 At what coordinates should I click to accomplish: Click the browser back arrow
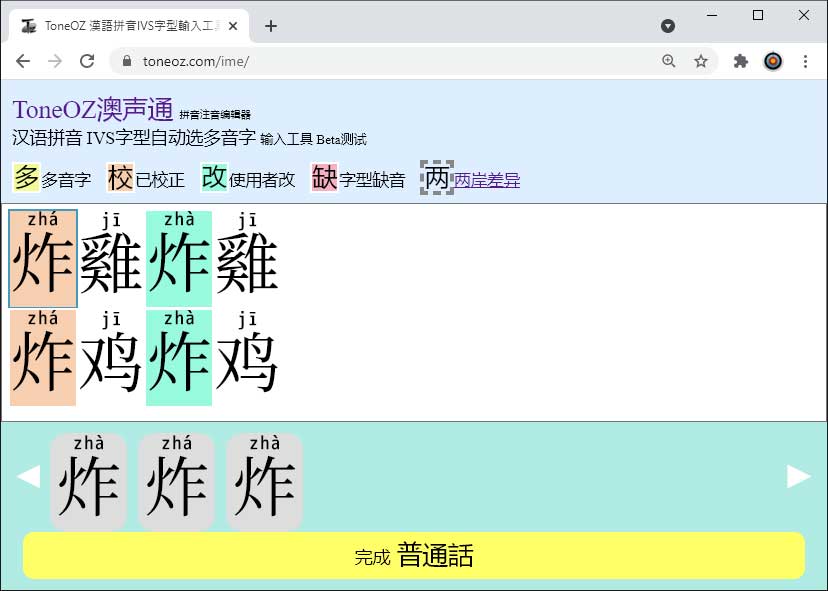coord(23,61)
